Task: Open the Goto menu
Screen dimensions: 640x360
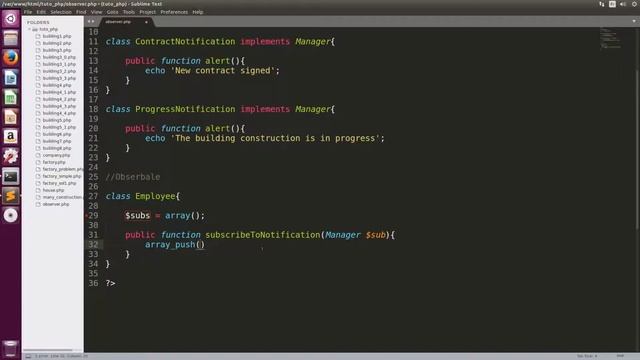Action: point(112,12)
